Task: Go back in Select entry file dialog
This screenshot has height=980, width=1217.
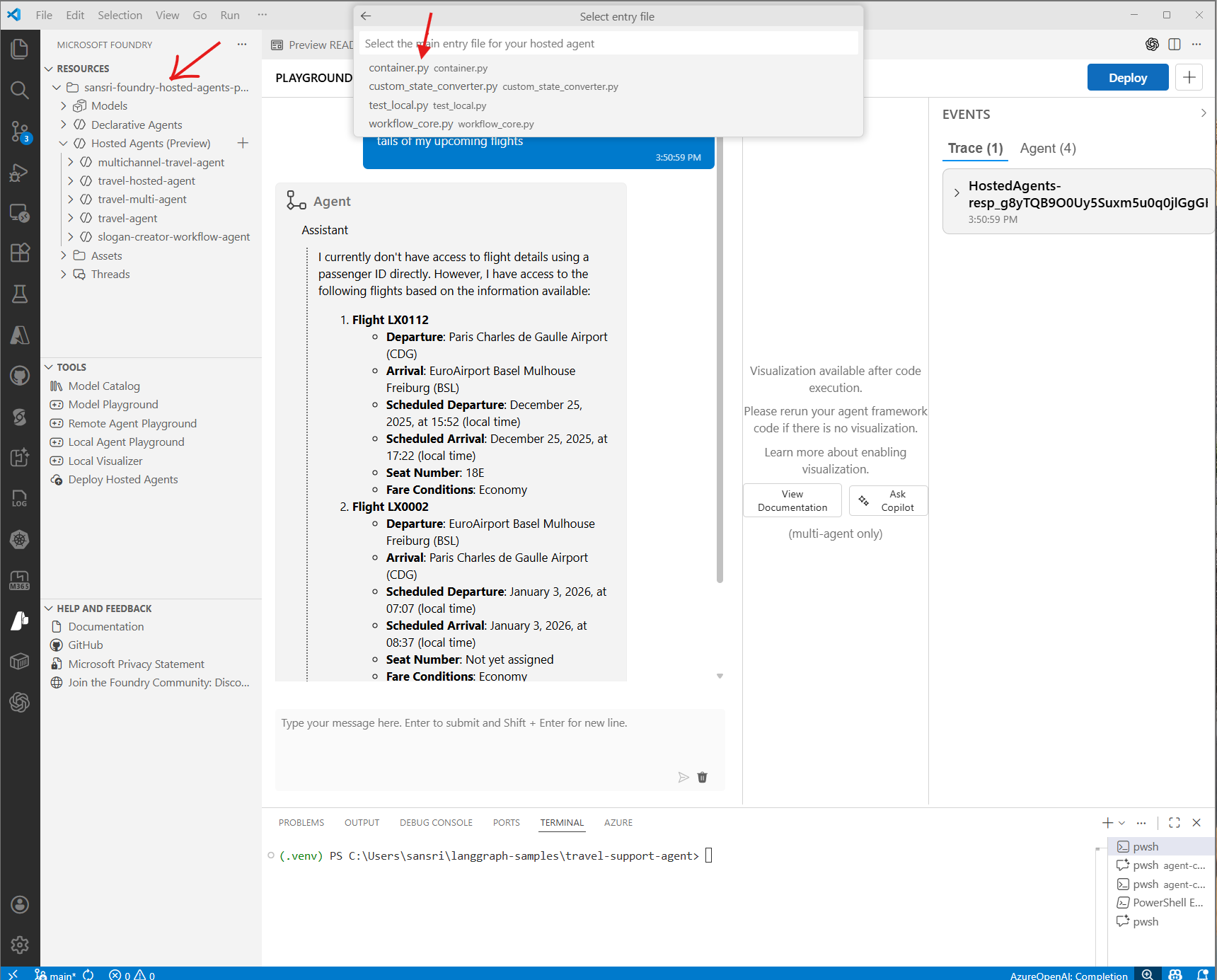Action: pos(366,16)
